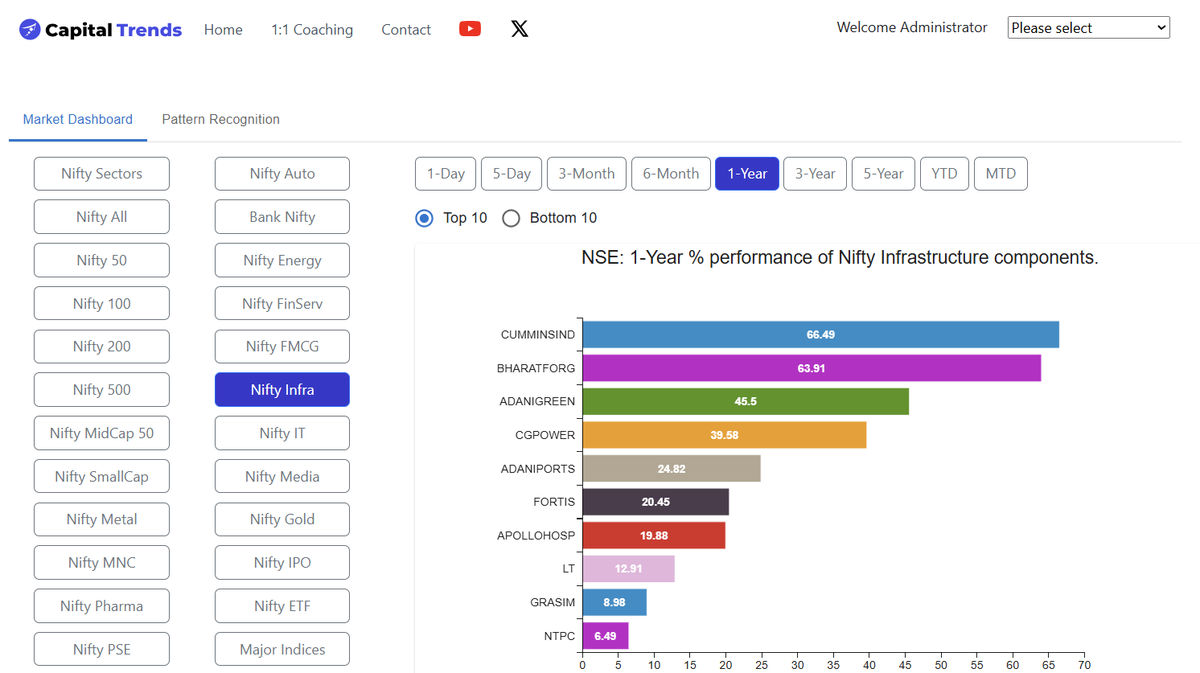
Task: Open the Please select dropdown
Action: [1089, 28]
